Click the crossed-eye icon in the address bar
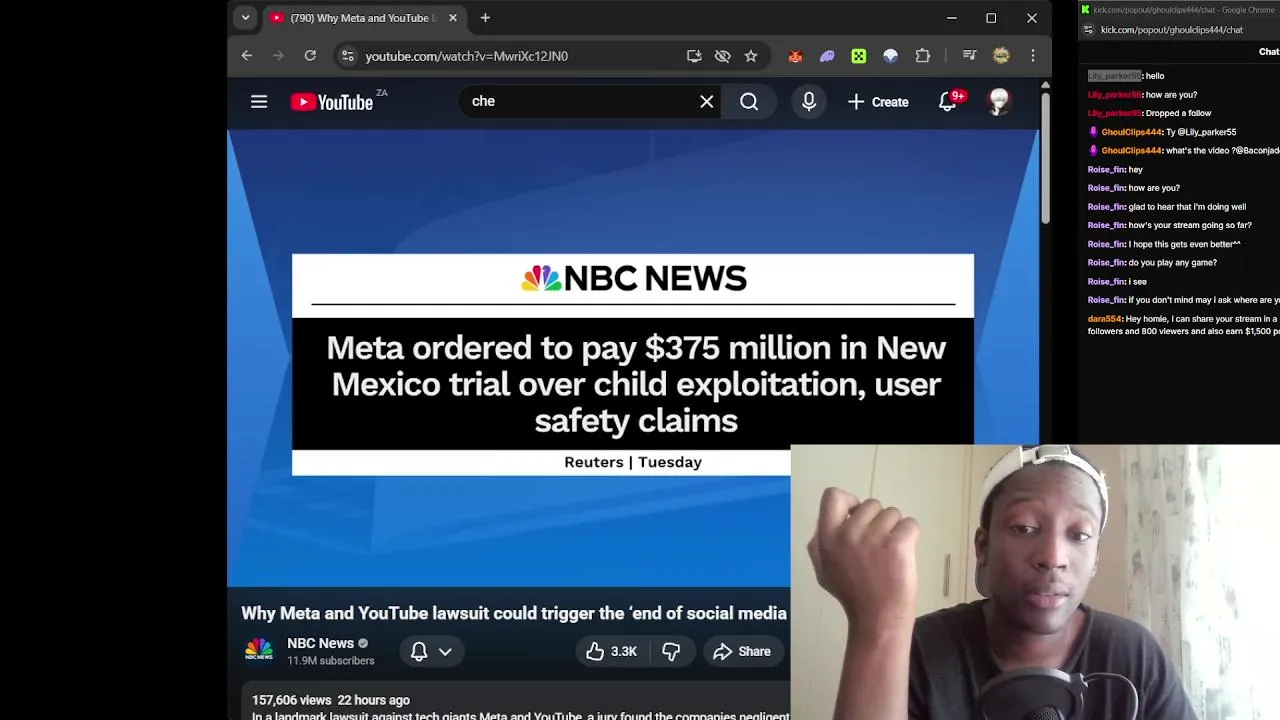Viewport: 1280px width, 720px height. point(723,56)
